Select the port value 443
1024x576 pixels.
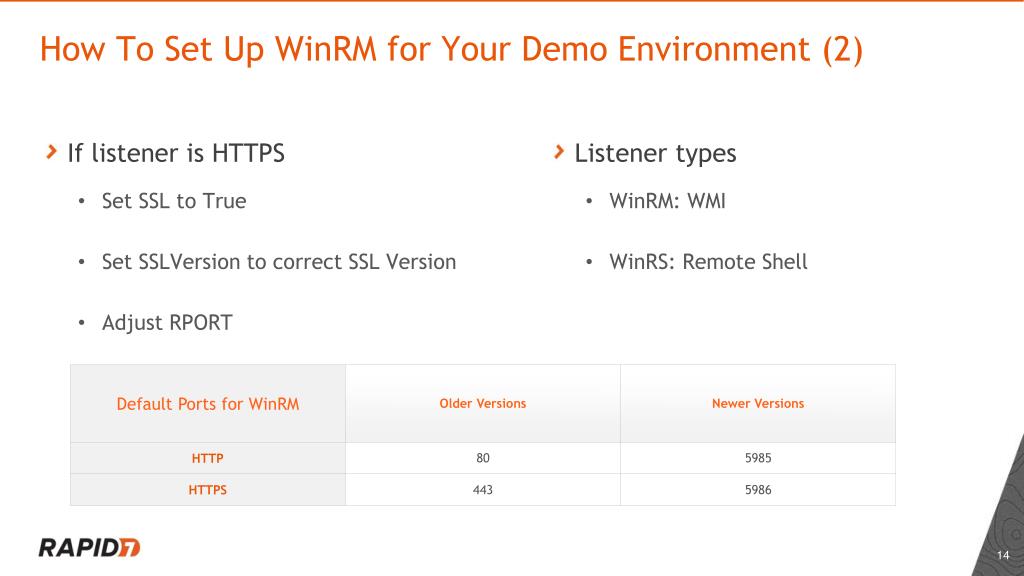483,490
